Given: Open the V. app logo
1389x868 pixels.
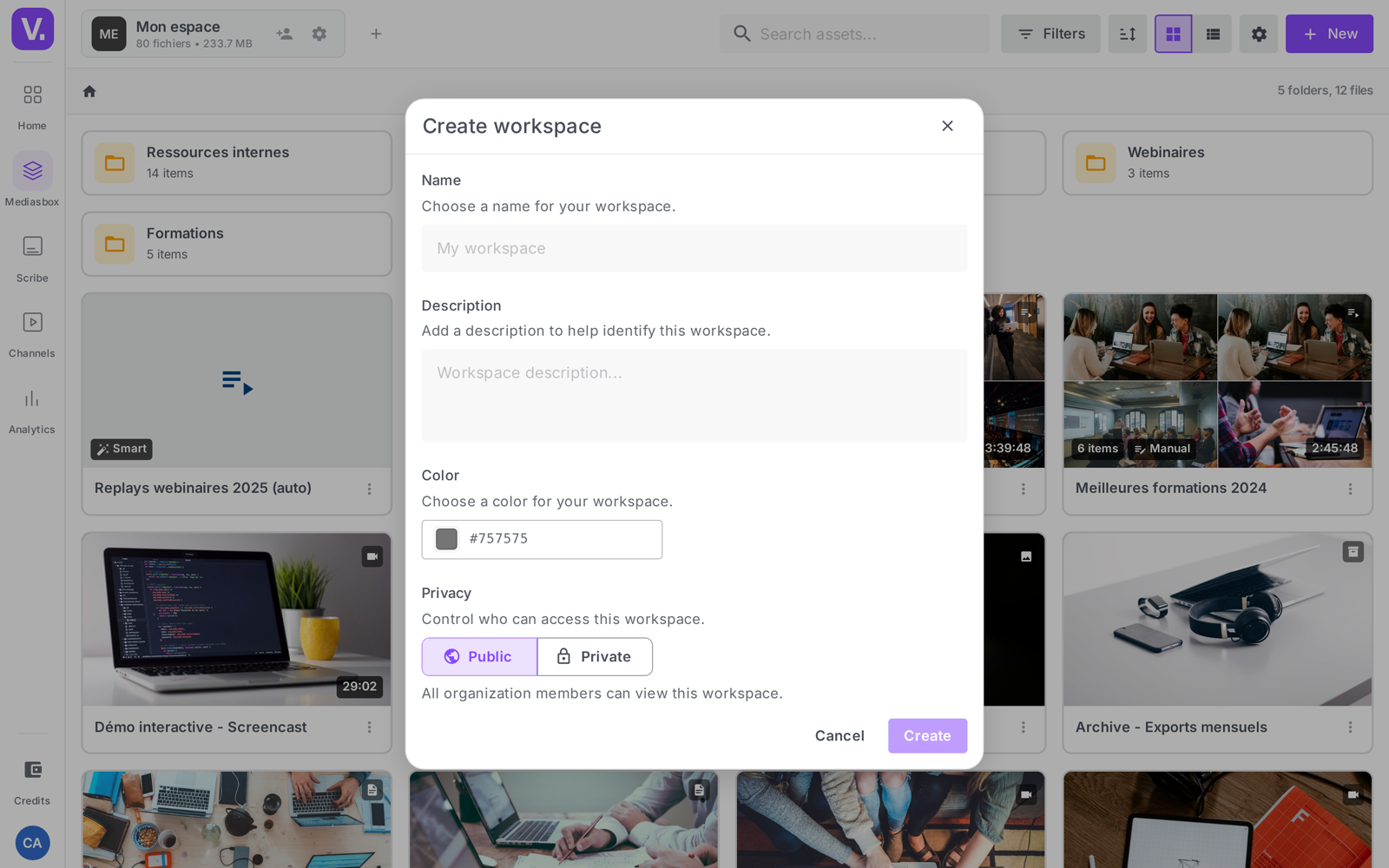Looking at the screenshot, I should pos(32,29).
